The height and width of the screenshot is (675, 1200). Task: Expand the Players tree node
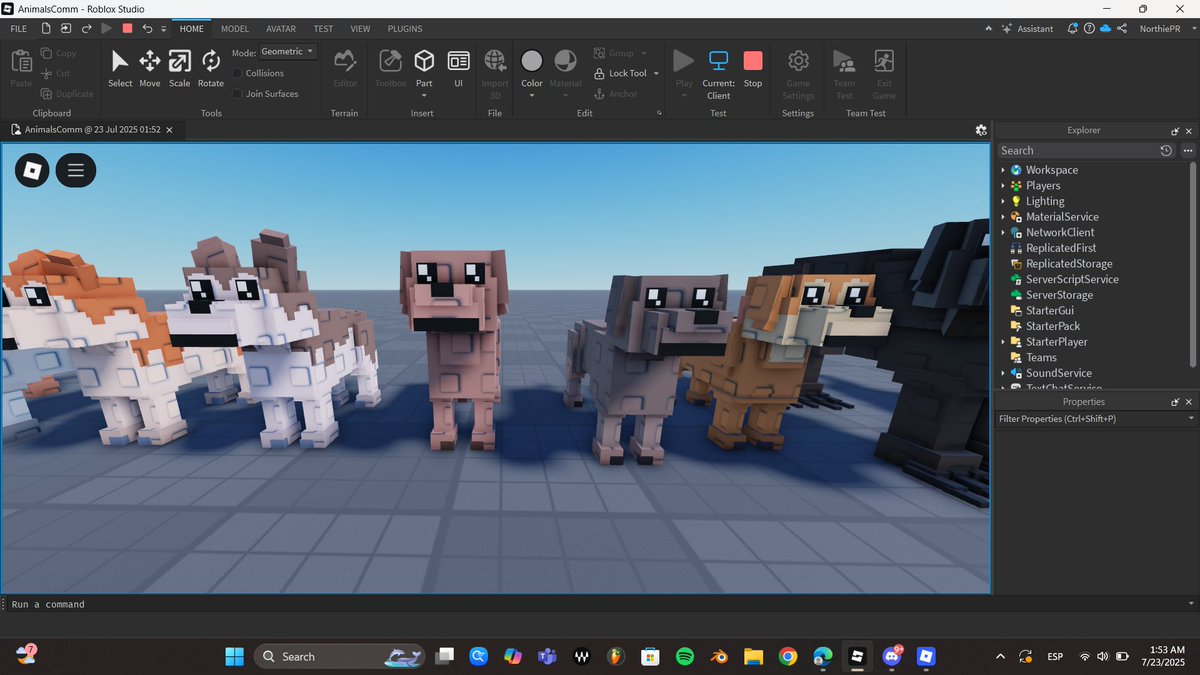(1003, 186)
